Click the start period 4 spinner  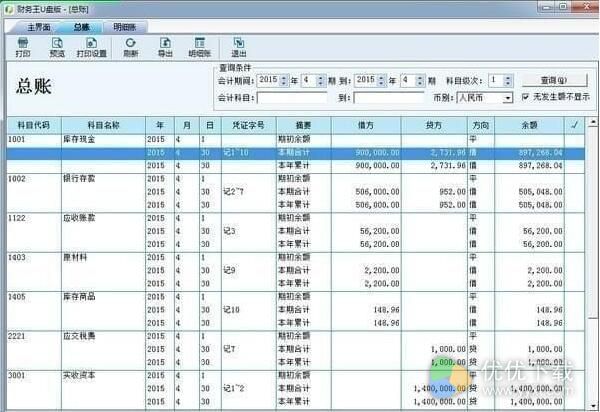314,80
